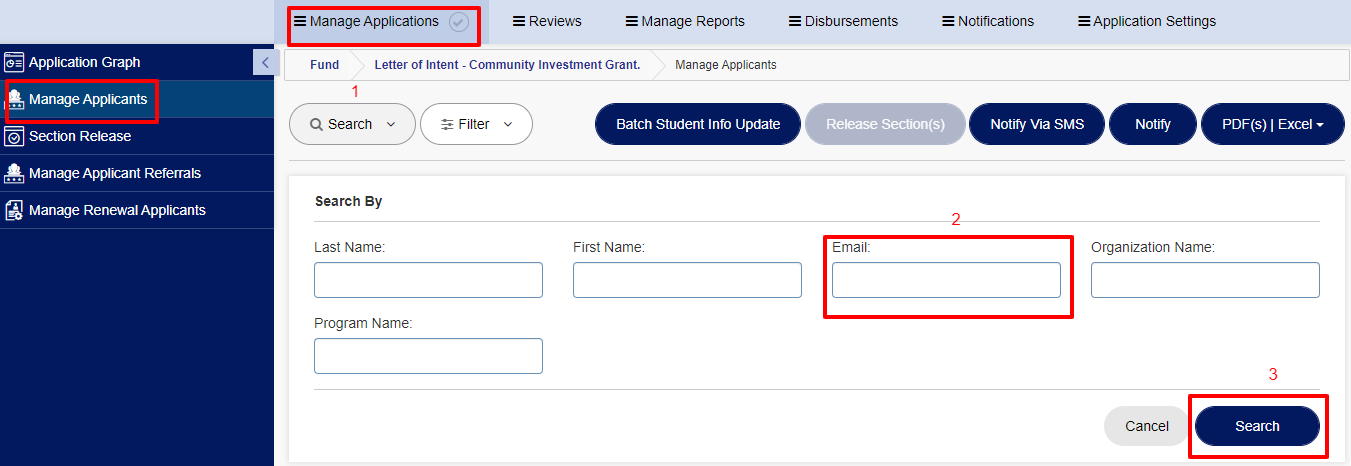Open the Manage Applications tab
The height and width of the screenshot is (466, 1351).
(x=374, y=21)
